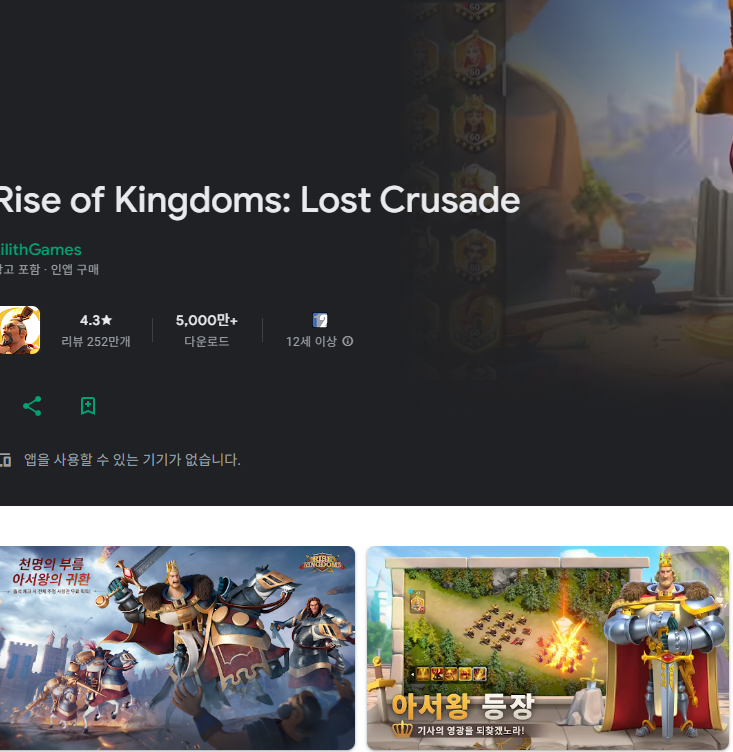Open the 리뷰 252만개 reviews count

(96, 341)
